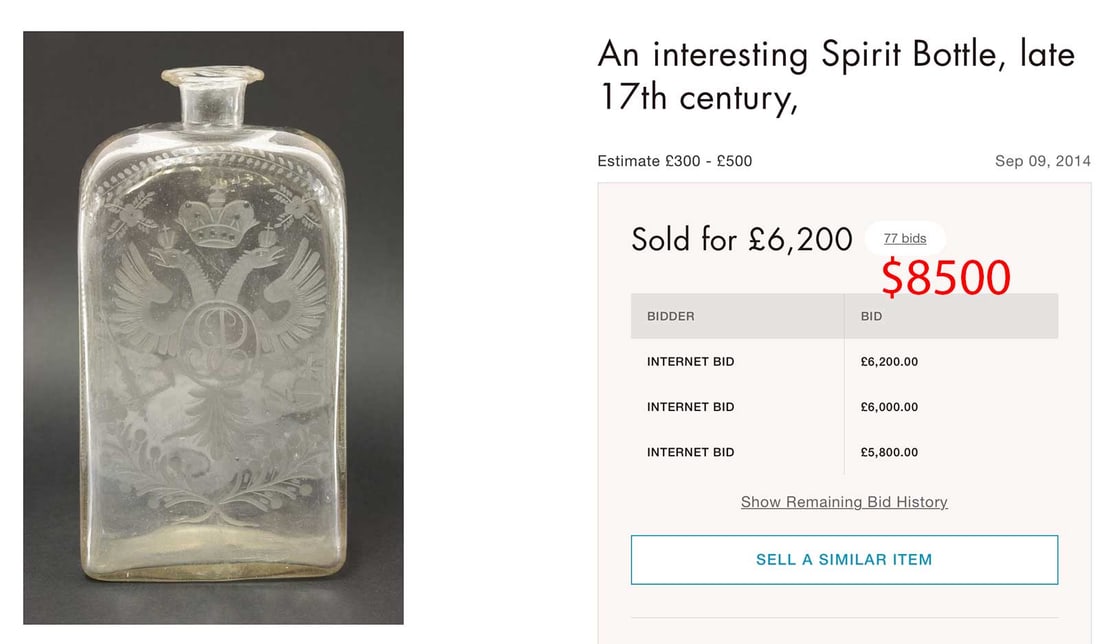The height and width of the screenshot is (644, 1100).
Task: Select the £6,000.00 bid entry
Action: [x=889, y=407]
